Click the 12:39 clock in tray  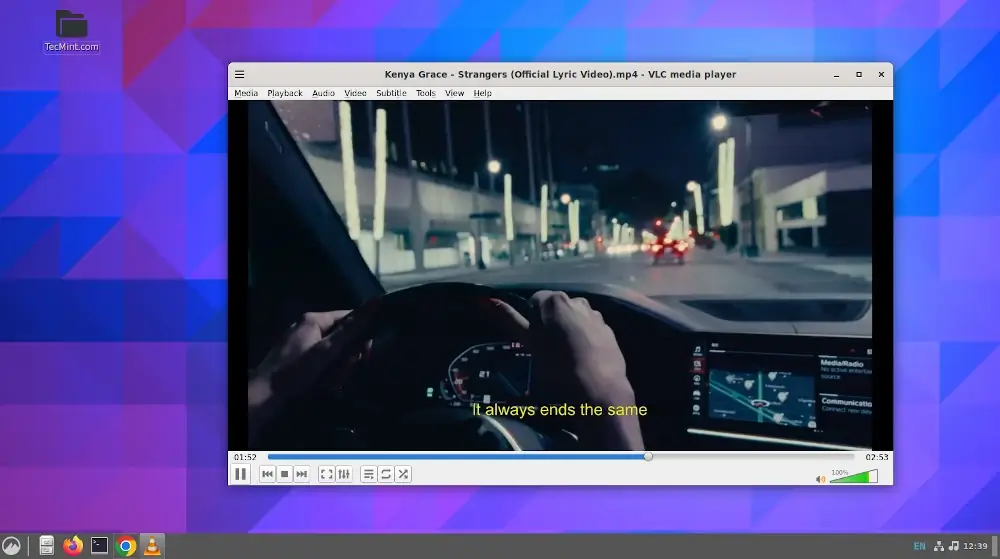(975, 546)
